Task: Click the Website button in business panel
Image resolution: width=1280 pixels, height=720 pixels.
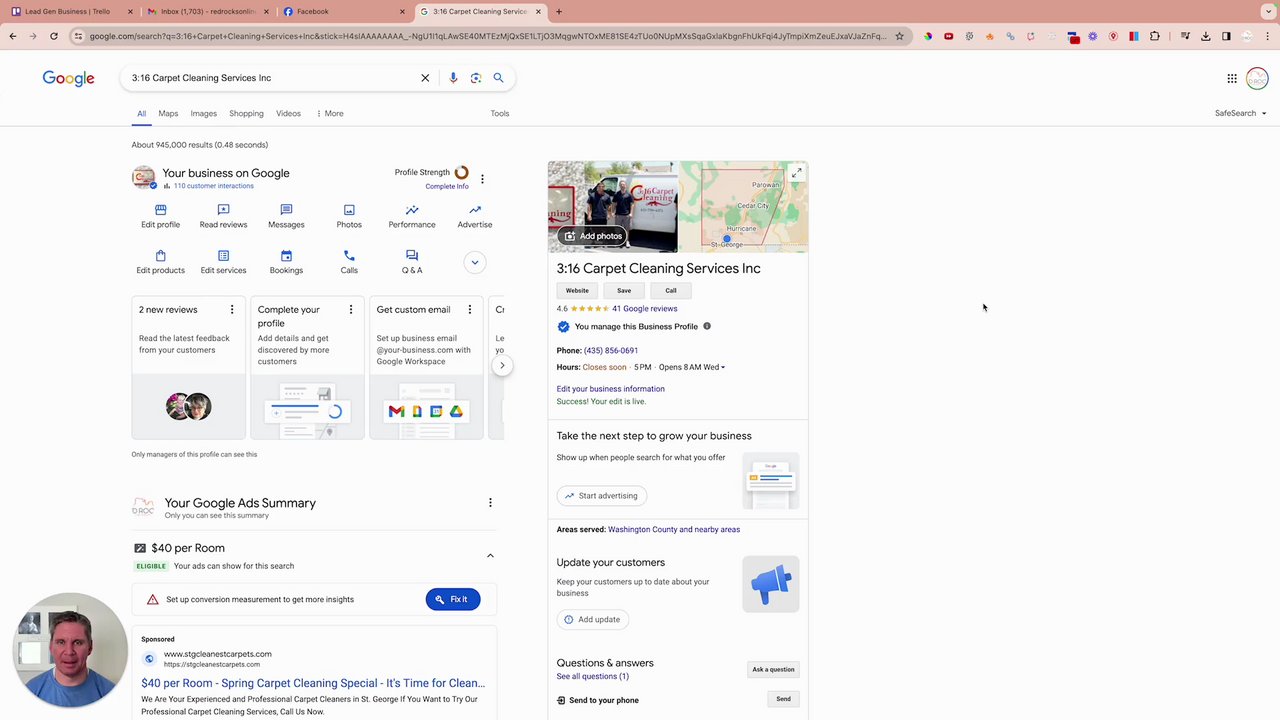Action: pos(577,290)
